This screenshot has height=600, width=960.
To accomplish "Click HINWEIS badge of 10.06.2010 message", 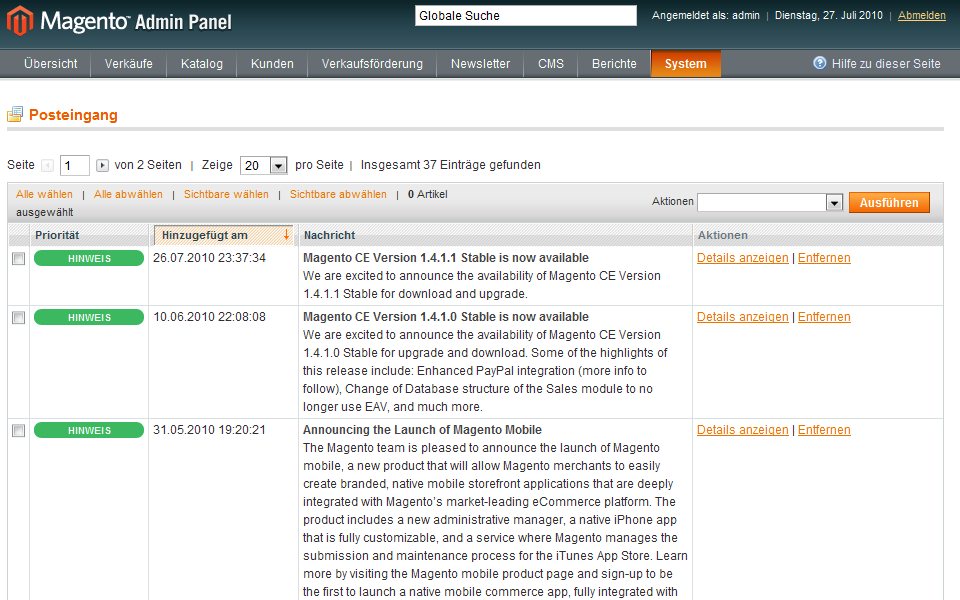I will (x=89, y=317).
